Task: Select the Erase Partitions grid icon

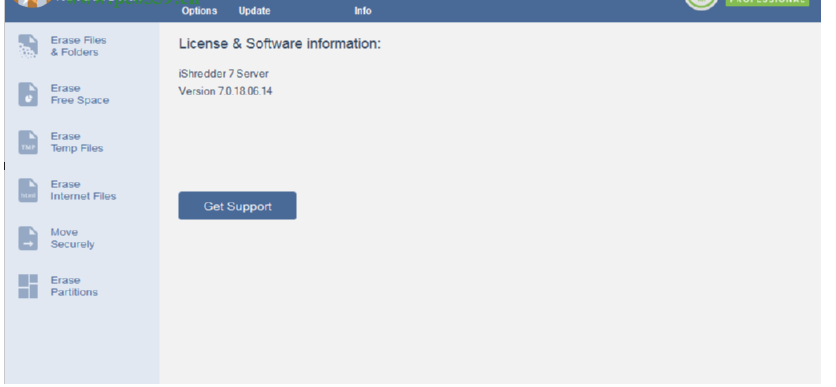Action: pos(28,286)
